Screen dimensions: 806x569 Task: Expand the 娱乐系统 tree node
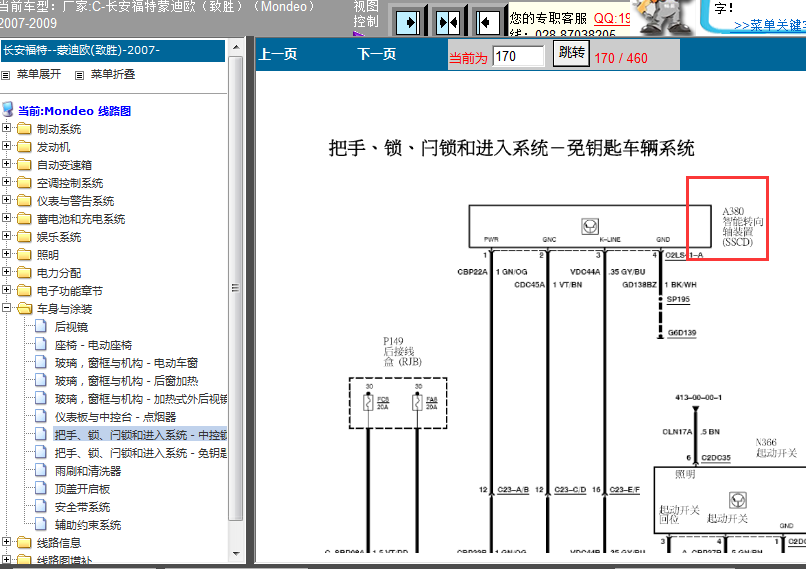point(6,235)
